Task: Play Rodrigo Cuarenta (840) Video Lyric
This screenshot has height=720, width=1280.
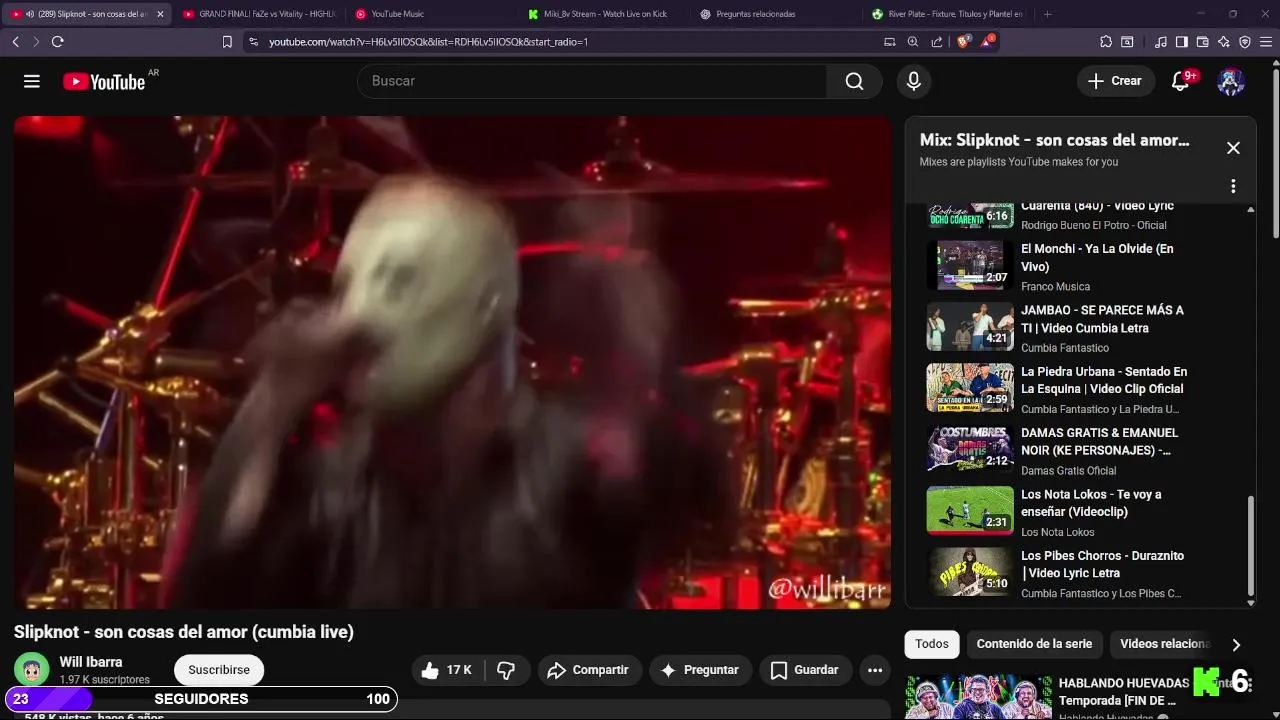Action: tap(1081, 215)
